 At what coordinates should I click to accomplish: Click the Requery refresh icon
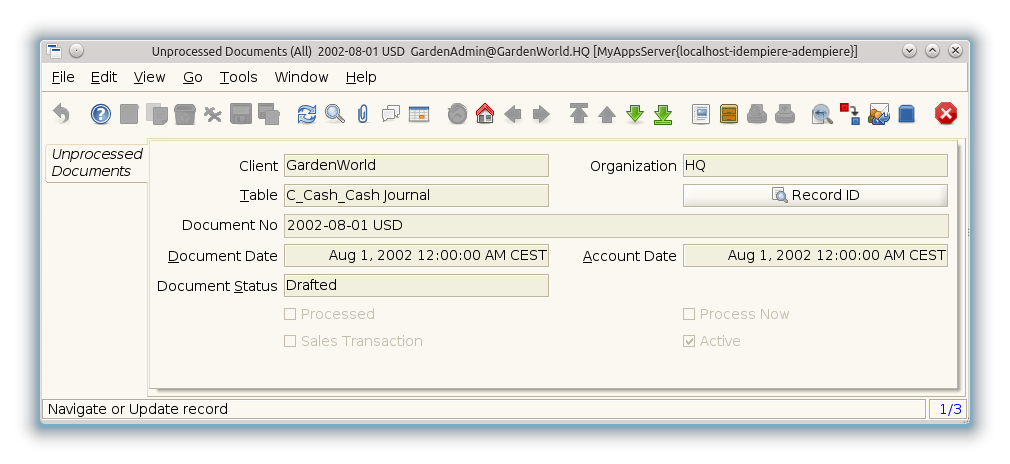(307, 114)
